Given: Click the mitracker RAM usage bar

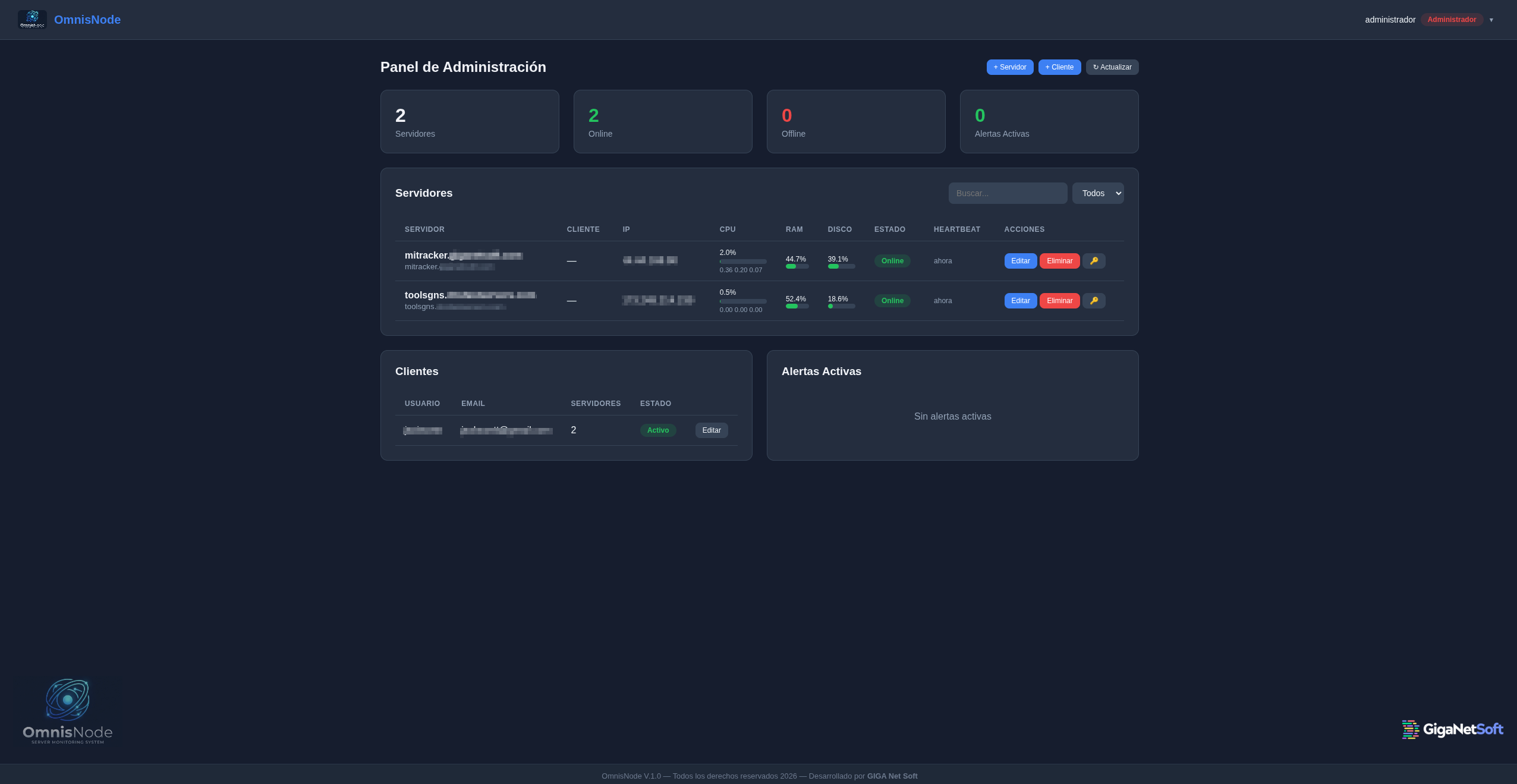Looking at the screenshot, I should [x=797, y=266].
